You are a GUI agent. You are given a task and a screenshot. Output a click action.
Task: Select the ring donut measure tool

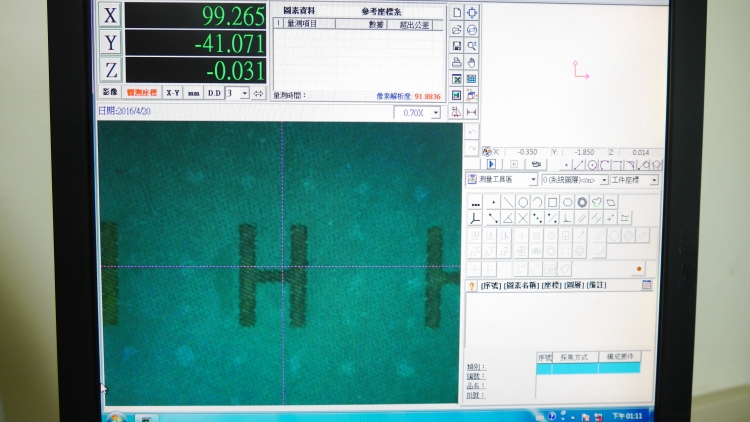(x=582, y=202)
